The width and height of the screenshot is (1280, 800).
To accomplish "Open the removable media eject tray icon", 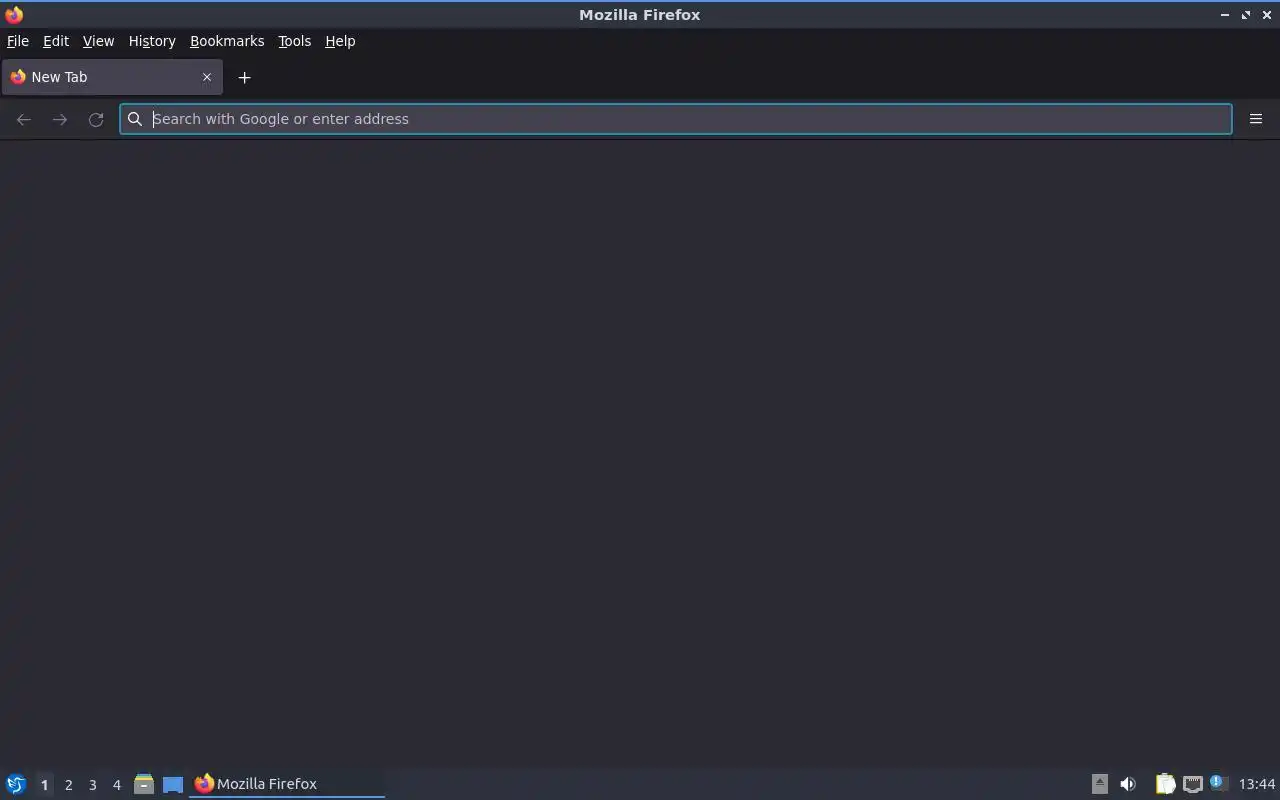I will 1100,784.
